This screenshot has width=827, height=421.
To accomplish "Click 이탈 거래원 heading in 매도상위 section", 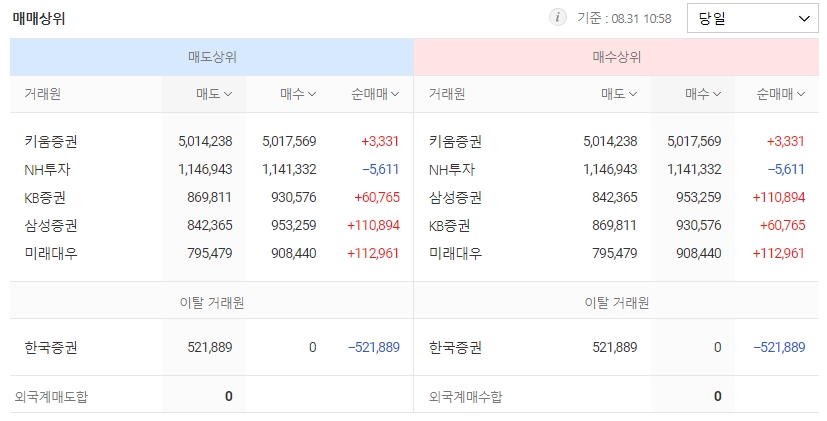I will click(212, 303).
